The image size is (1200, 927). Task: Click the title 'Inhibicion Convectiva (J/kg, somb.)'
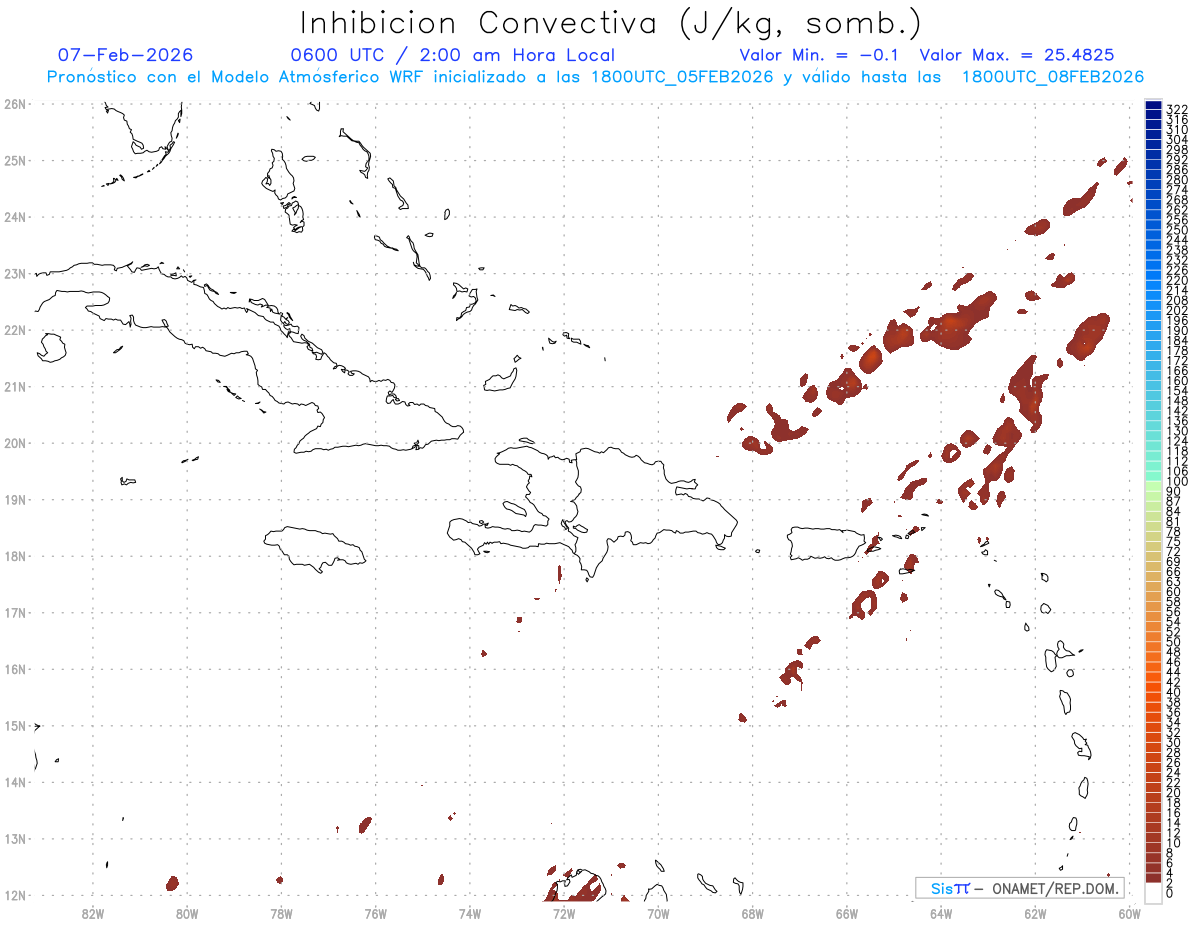611,24
